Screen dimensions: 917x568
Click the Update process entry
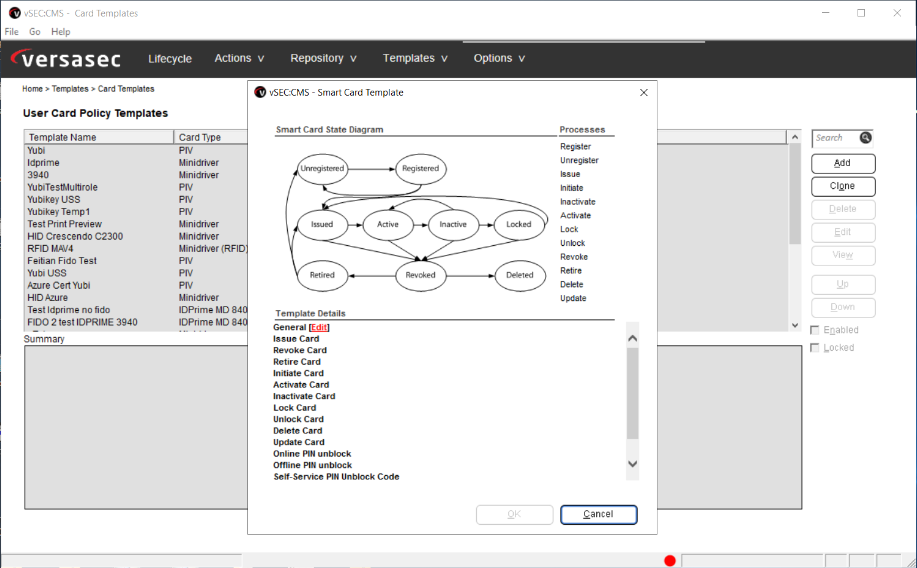click(x=573, y=298)
